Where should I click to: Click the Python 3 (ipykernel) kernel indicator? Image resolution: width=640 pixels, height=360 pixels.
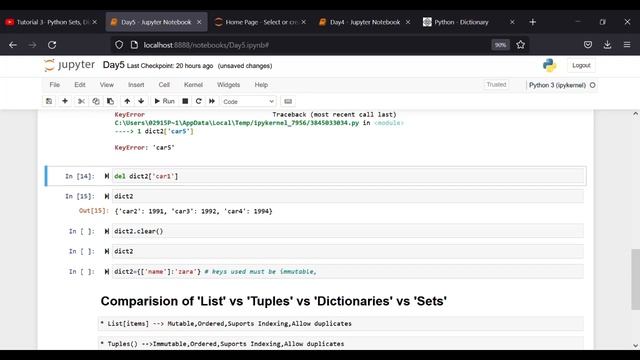tap(557, 85)
